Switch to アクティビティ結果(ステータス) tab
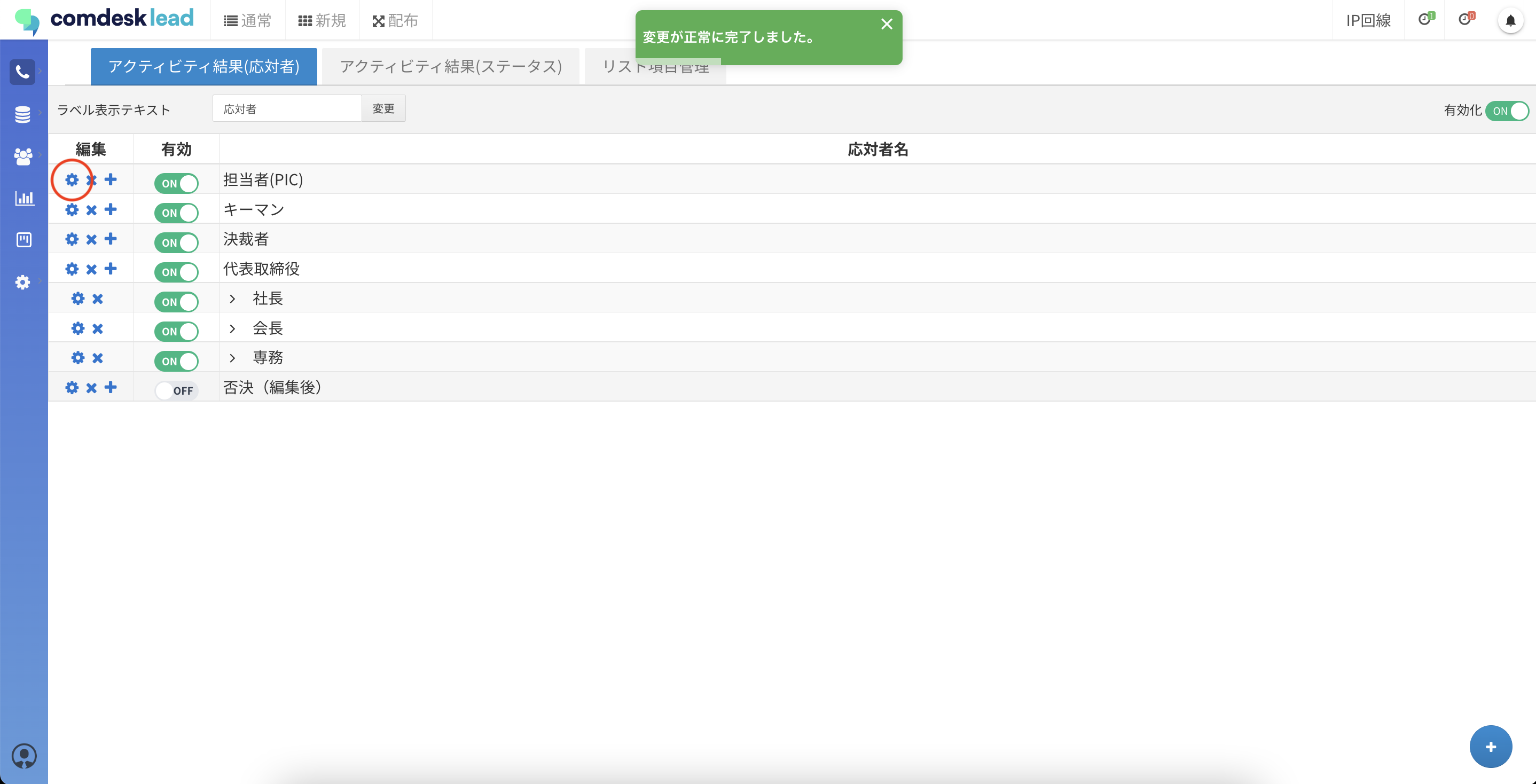 [x=451, y=66]
